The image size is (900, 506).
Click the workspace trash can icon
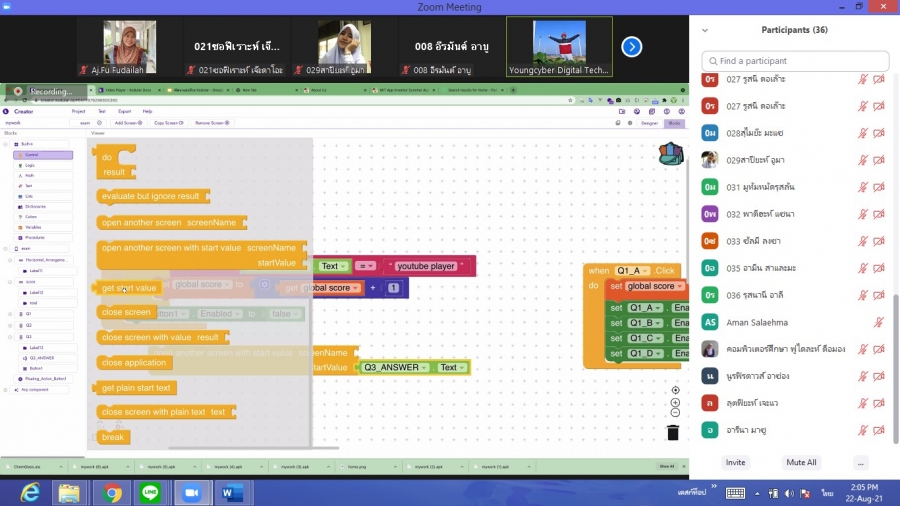coord(673,433)
